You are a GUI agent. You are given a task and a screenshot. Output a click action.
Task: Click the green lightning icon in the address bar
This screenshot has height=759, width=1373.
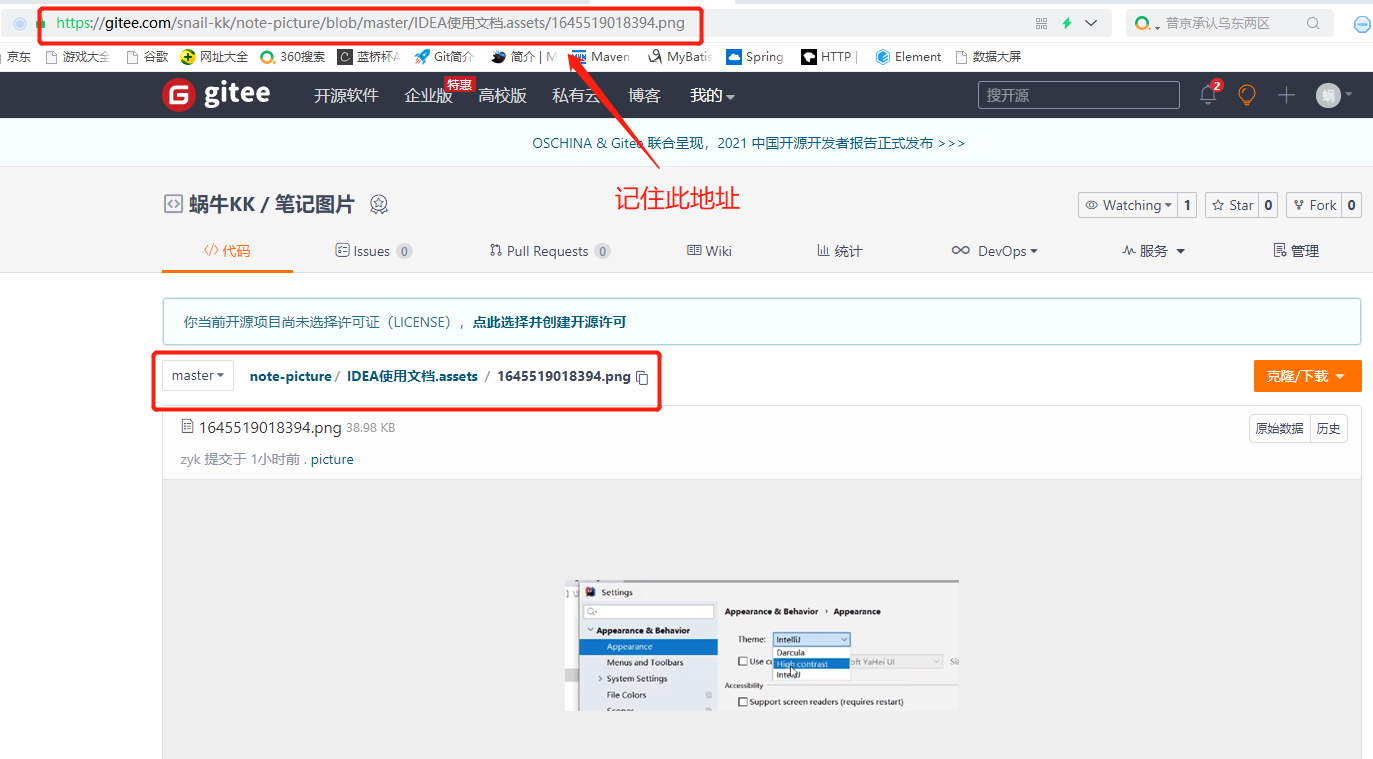[1067, 23]
